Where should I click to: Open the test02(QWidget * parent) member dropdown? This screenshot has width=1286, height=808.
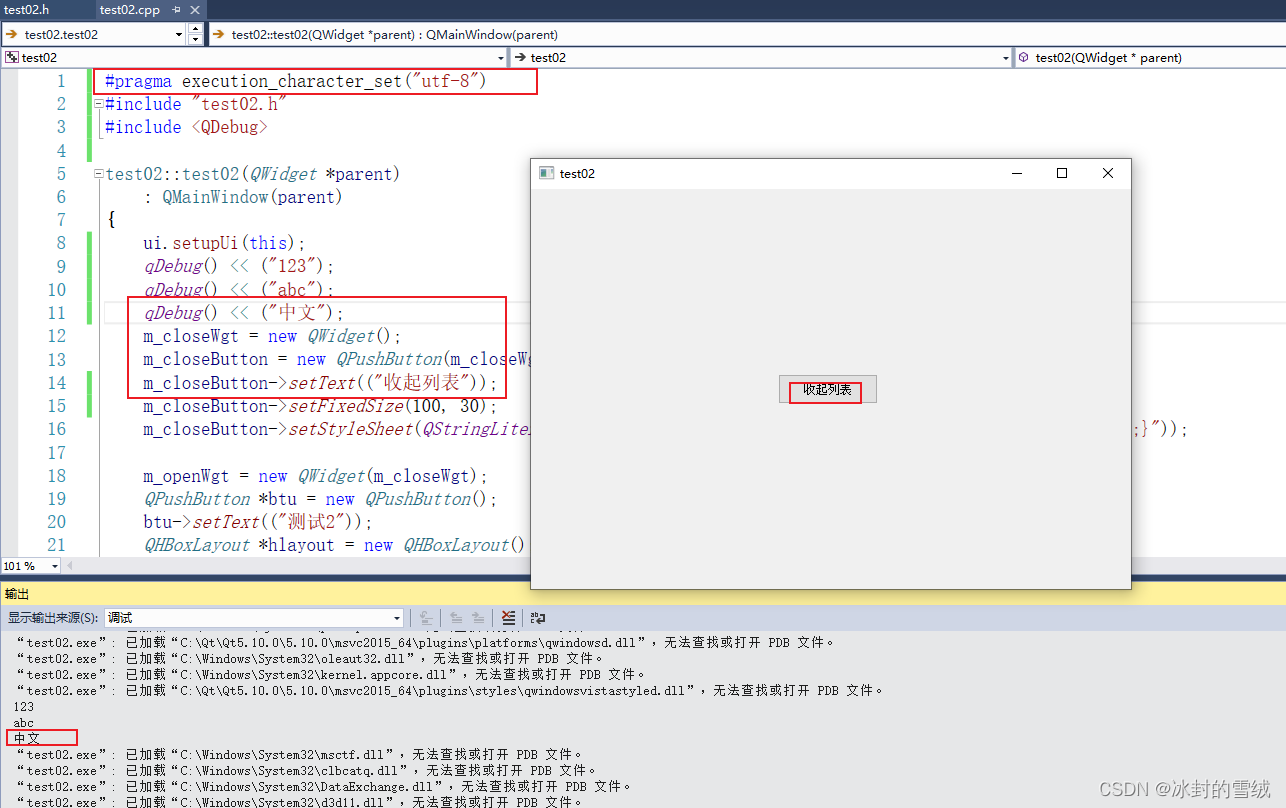pyautogui.click(x=1151, y=58)
